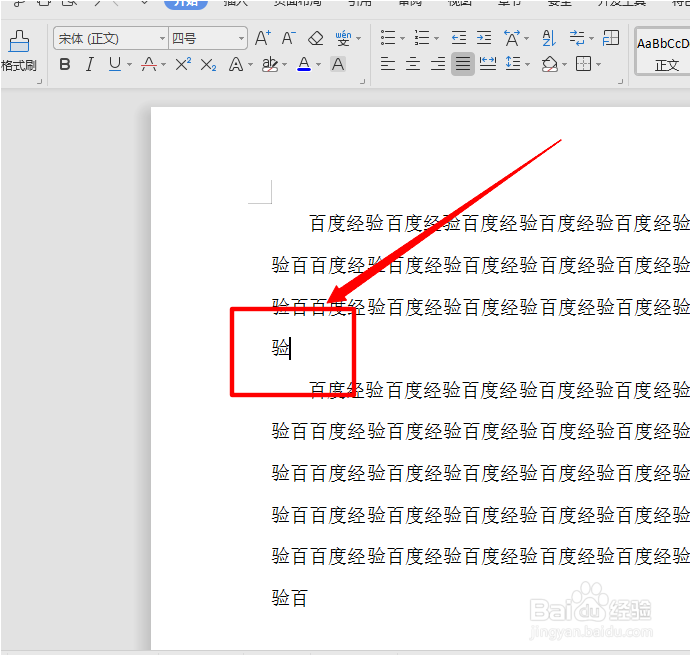Select the 正文 style in styles gallery
The width and height of the screenshot is (691, 656).
pos(663,53)
